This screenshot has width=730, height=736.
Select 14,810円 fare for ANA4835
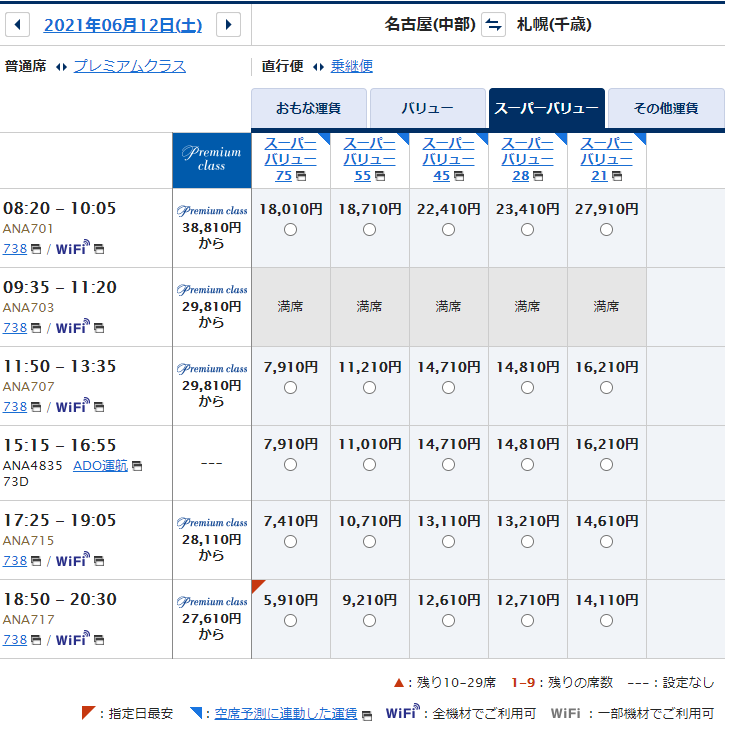(x=528, y=465)
